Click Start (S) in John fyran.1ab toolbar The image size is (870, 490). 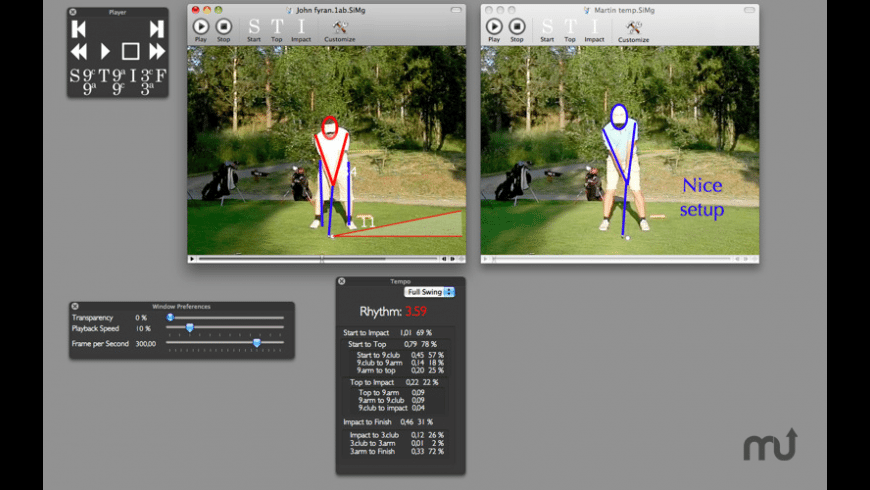pos(254,30)
